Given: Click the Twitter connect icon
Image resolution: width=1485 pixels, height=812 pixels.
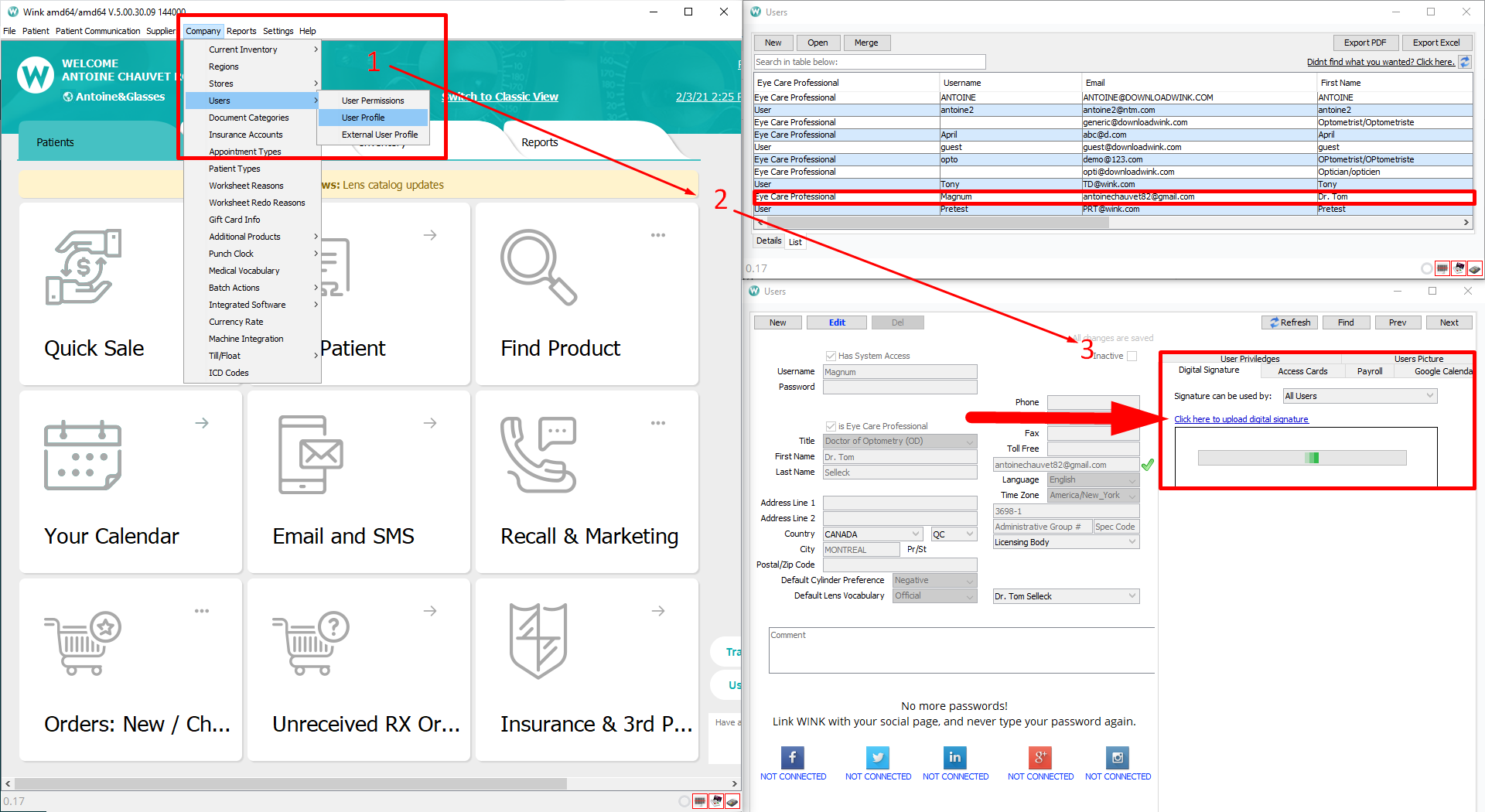Looking at the screenshot, I should pos(878,757).
